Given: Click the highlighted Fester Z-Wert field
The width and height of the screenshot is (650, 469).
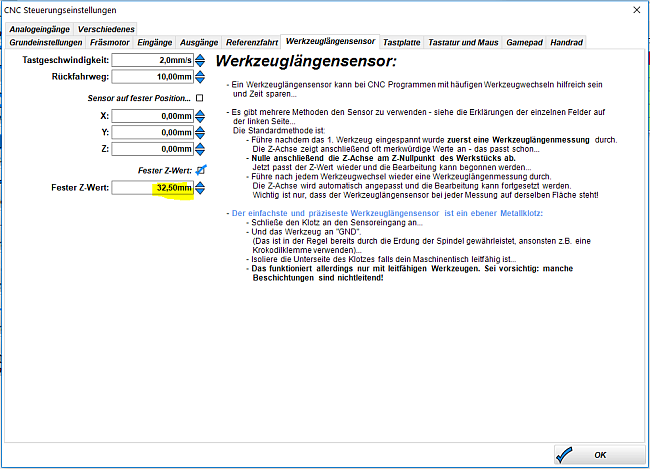Looking at the screenshot, I should [x=152, y=188].
